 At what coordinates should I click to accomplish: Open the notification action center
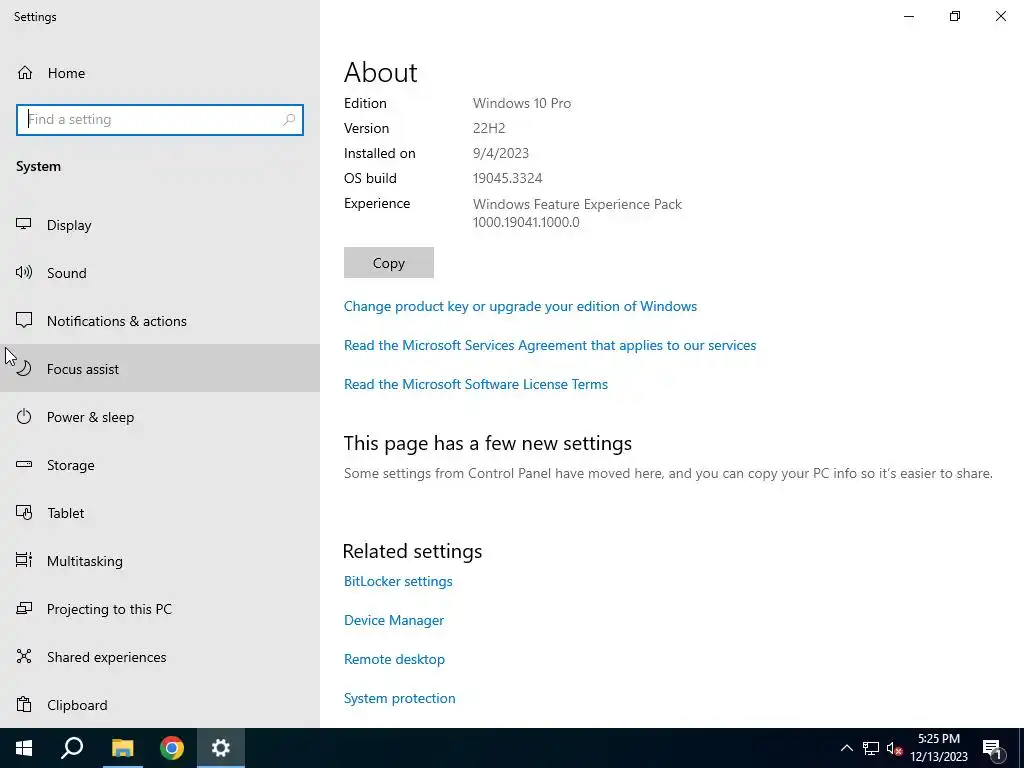click(x=992, y=748)
